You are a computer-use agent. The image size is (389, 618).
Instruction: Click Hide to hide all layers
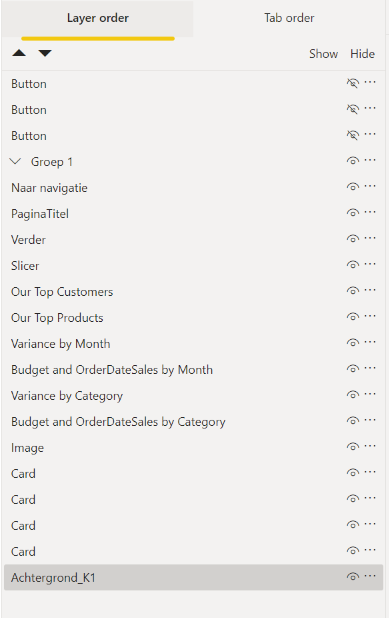362,54
